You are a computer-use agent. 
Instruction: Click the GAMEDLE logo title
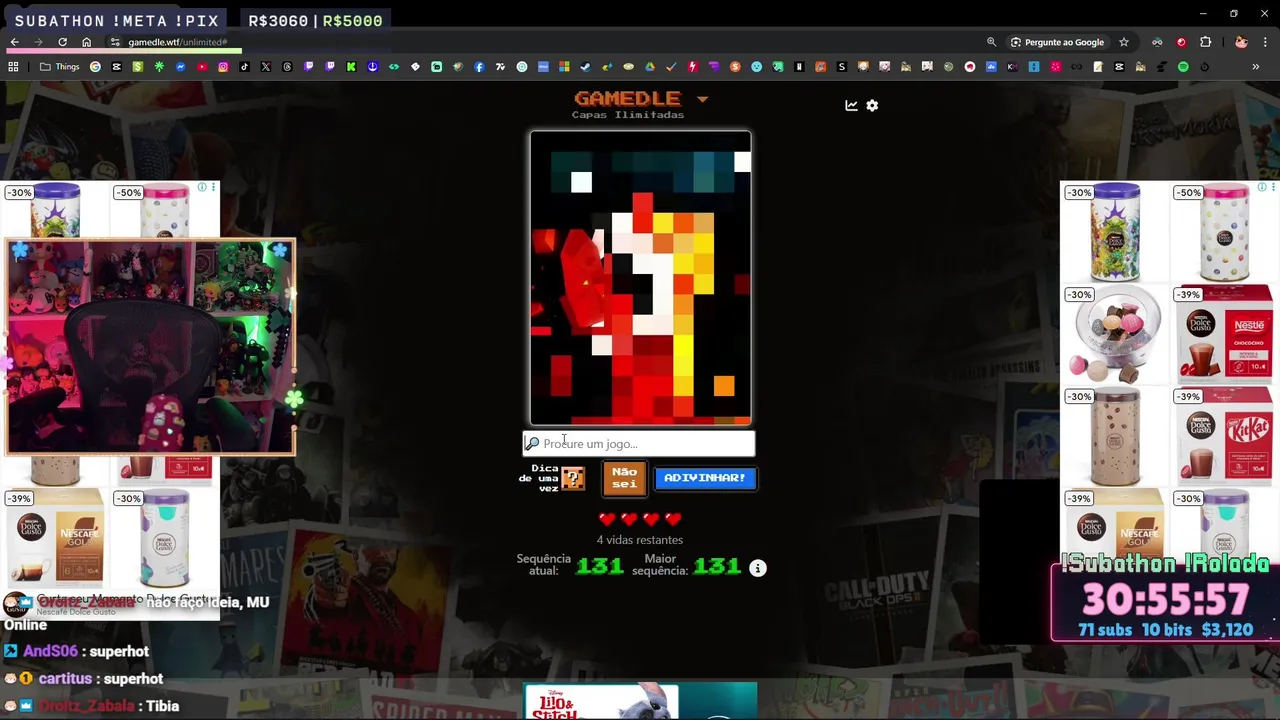(x=627, y=98)
